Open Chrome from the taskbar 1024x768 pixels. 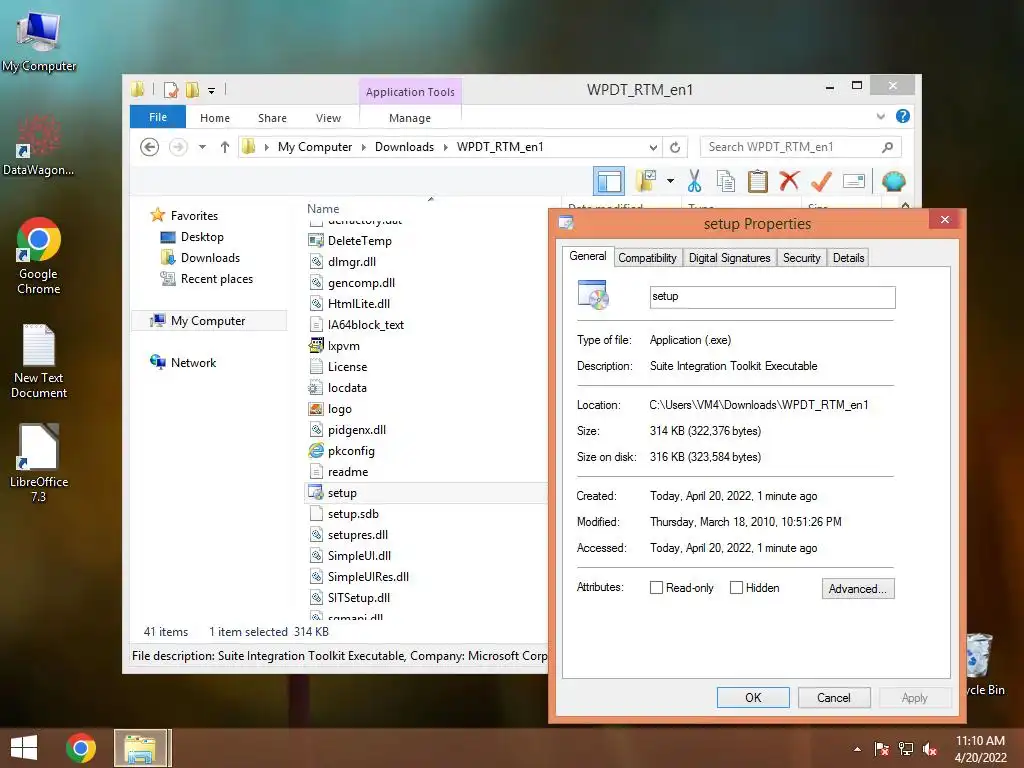81,748
